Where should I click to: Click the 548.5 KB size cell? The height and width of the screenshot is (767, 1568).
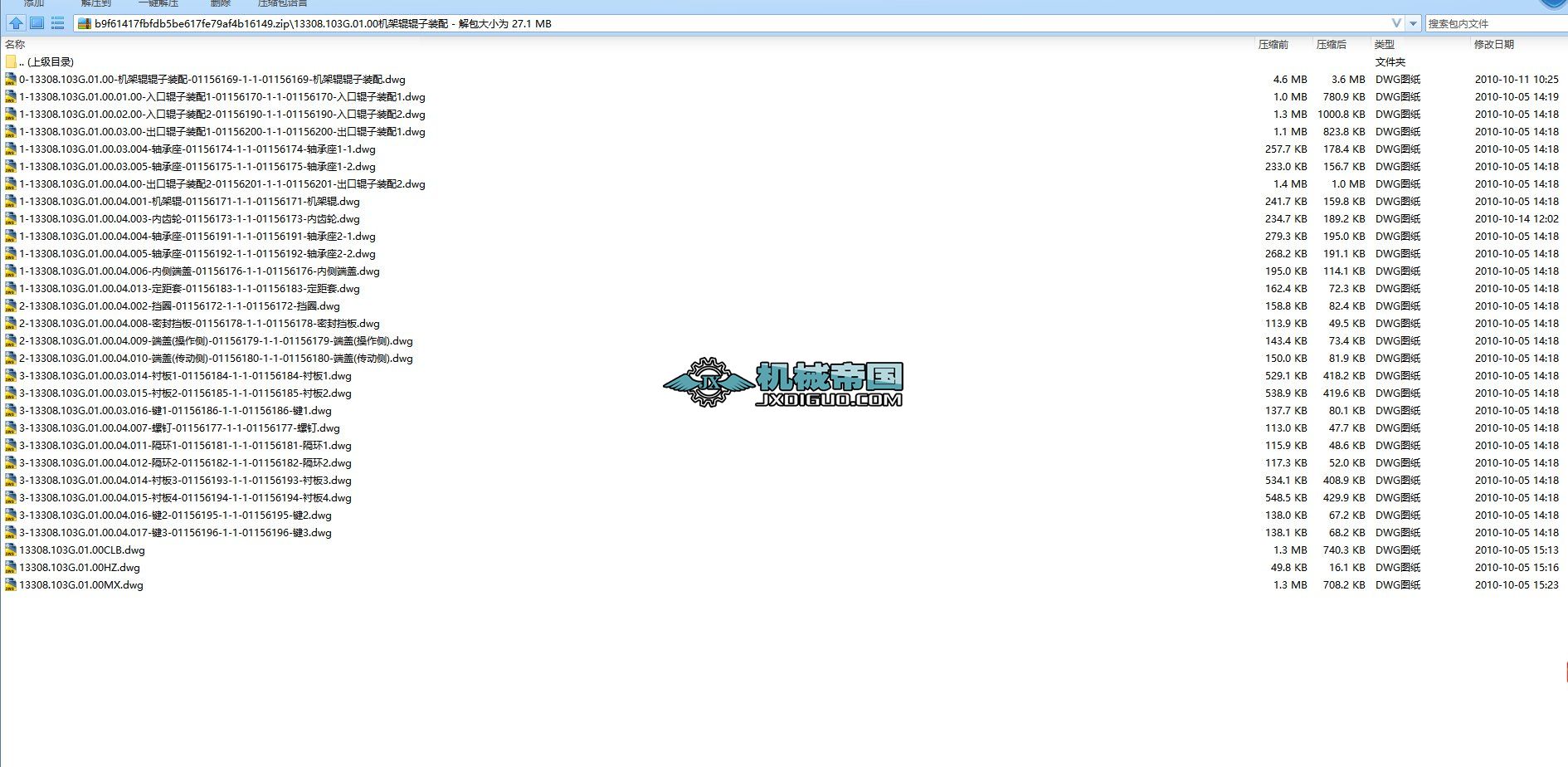coord(1286,498)
